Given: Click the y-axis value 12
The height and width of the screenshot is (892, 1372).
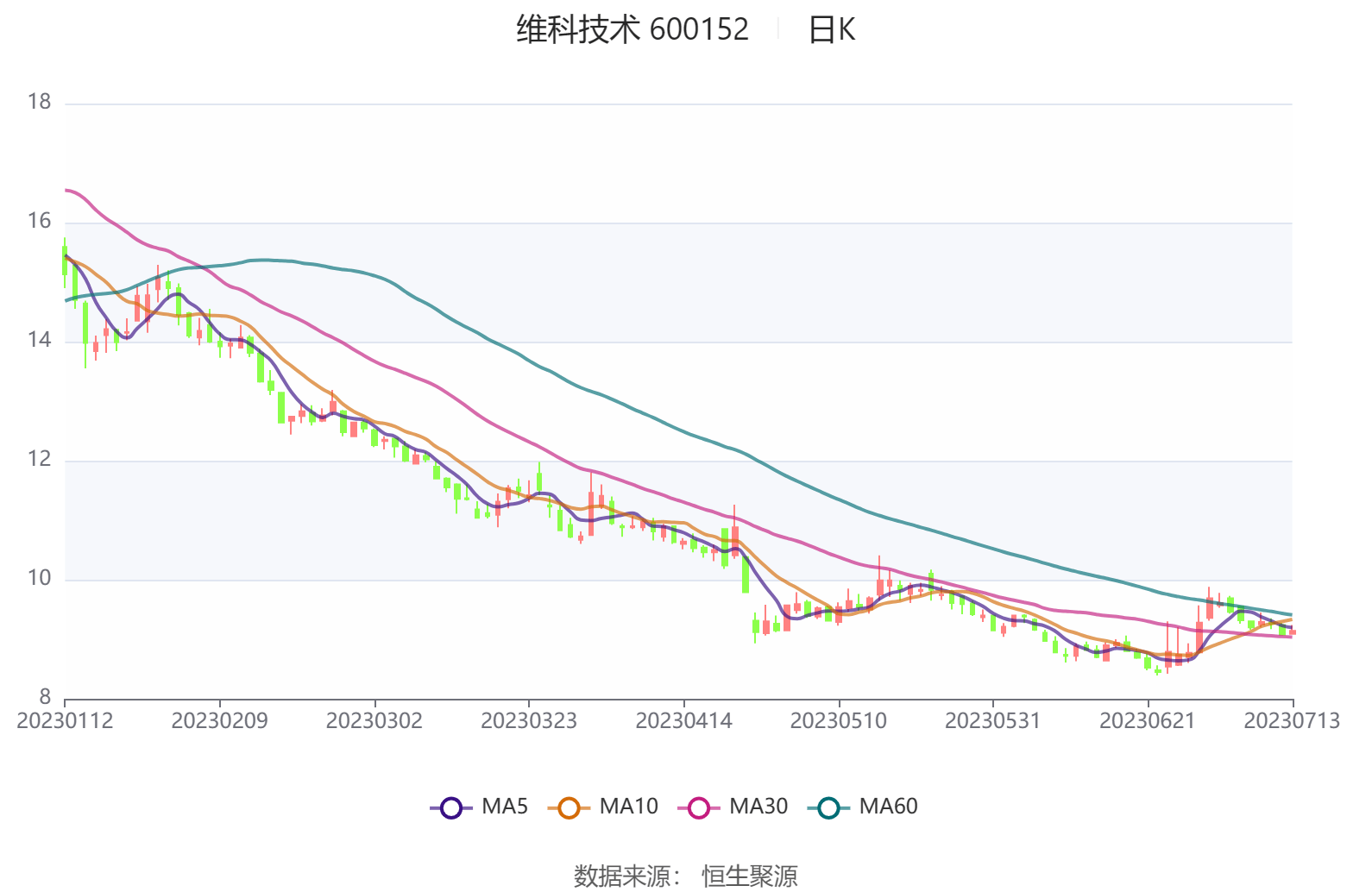Looking at the screenshot, I should 40,459.
